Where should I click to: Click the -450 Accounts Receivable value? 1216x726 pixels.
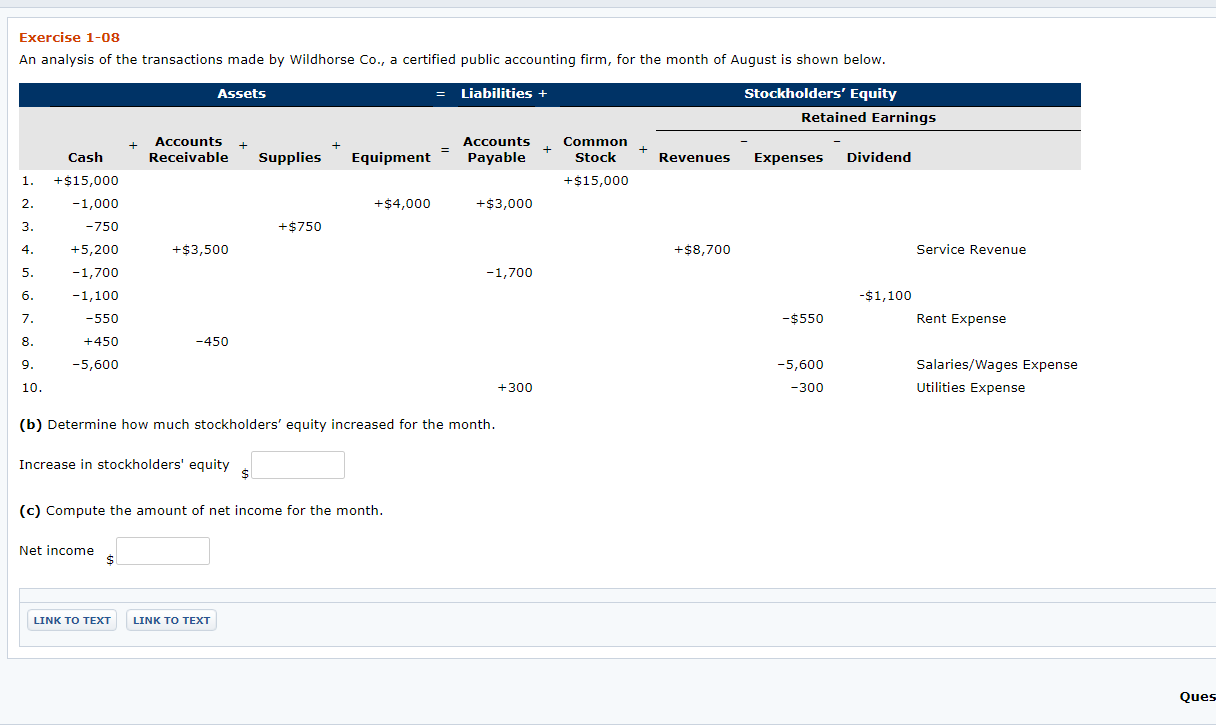pyautogui.click(x=211, y=342)
